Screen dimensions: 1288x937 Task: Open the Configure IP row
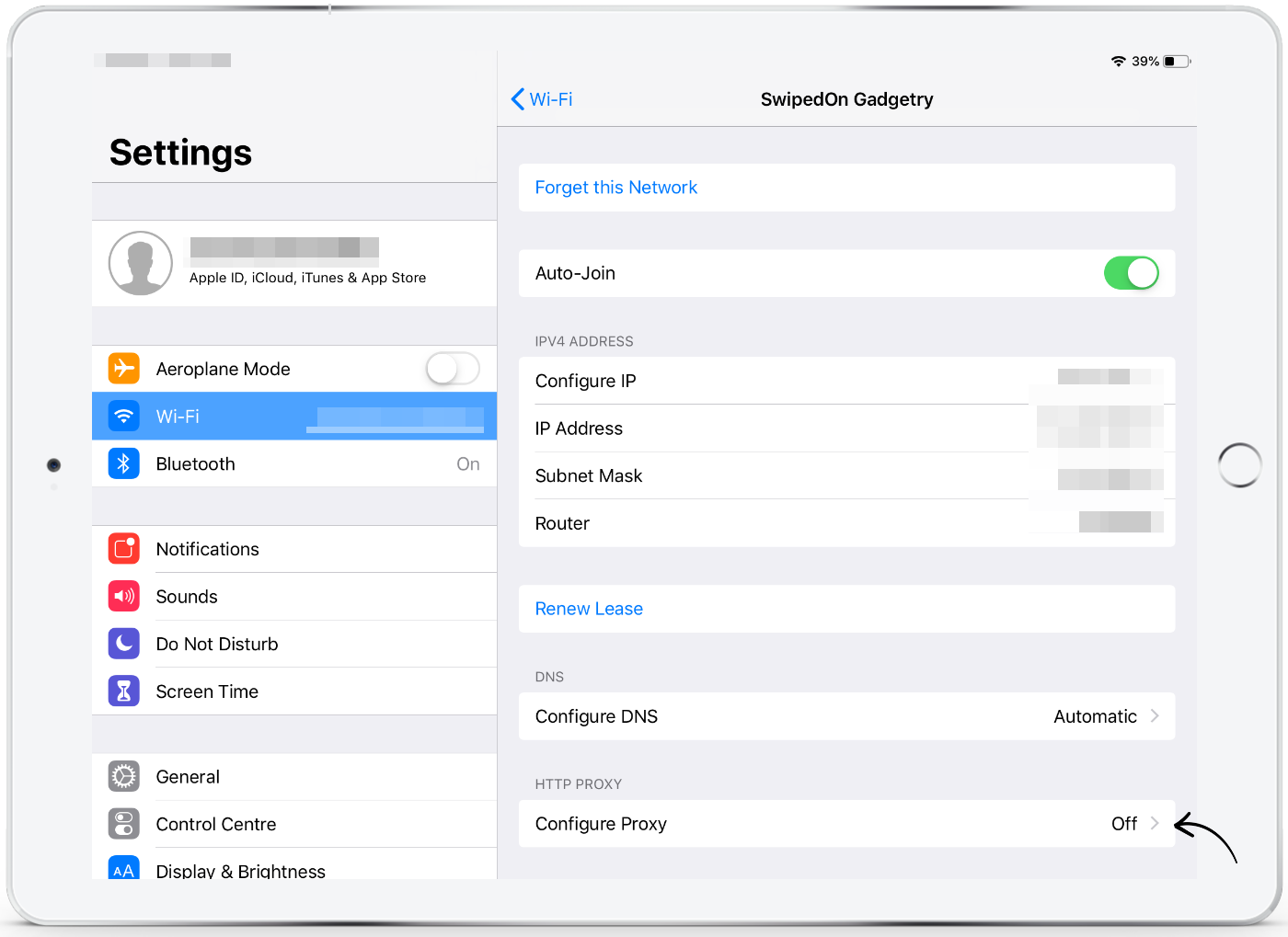click(847, 381)
